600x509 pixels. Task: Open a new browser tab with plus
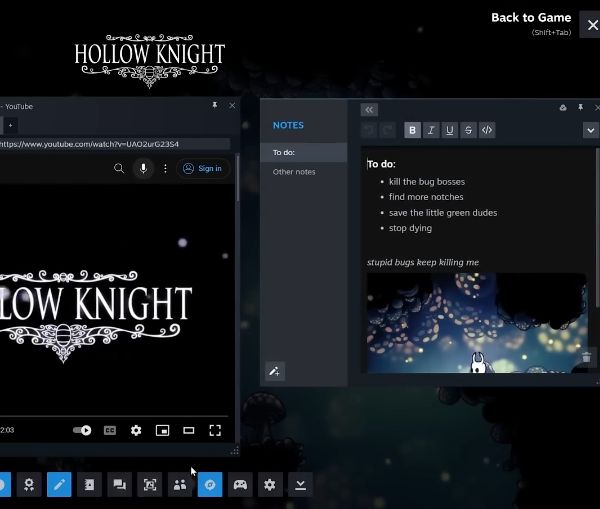click(9, 125)
